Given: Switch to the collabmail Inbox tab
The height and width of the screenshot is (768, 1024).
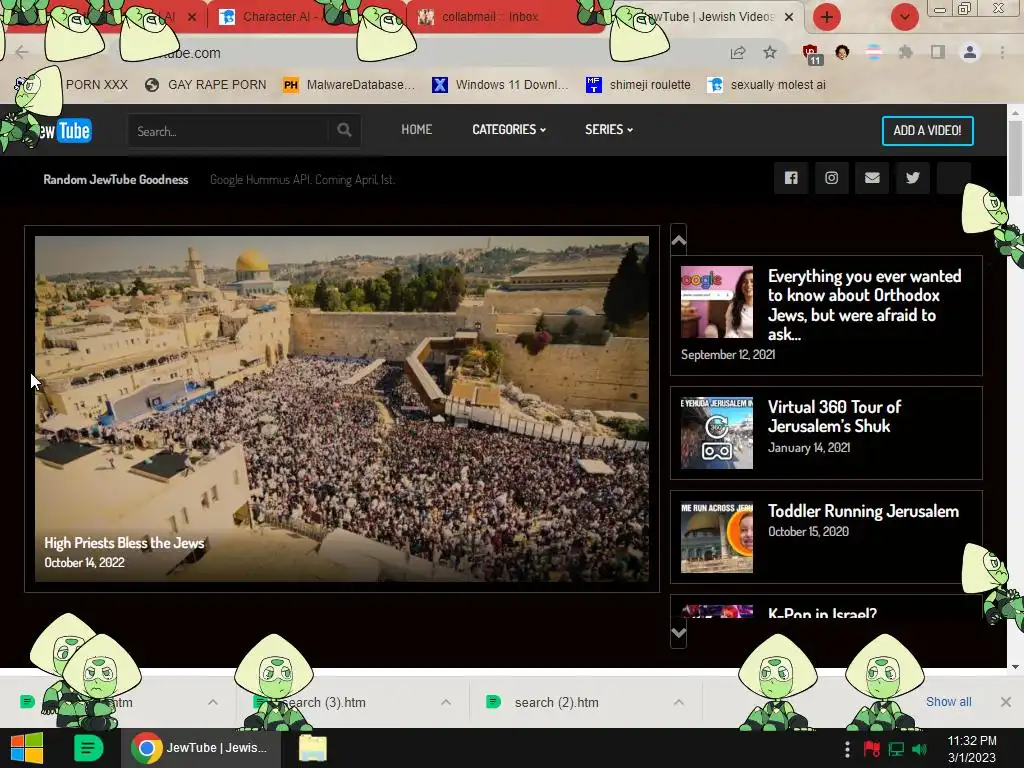Looking at the screenshot, I should click(490, 17).
